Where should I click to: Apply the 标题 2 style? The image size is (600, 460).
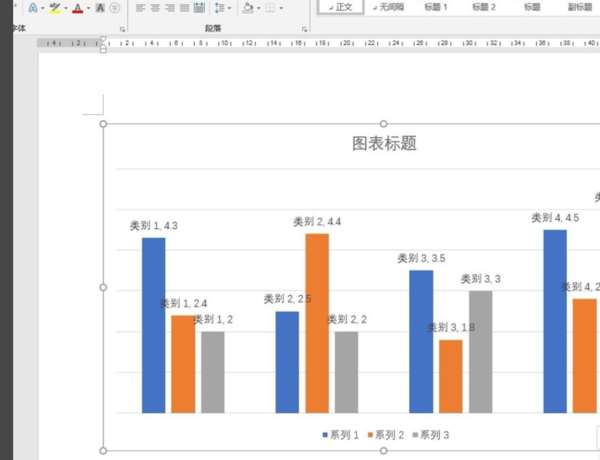click(x=484, y=7)
